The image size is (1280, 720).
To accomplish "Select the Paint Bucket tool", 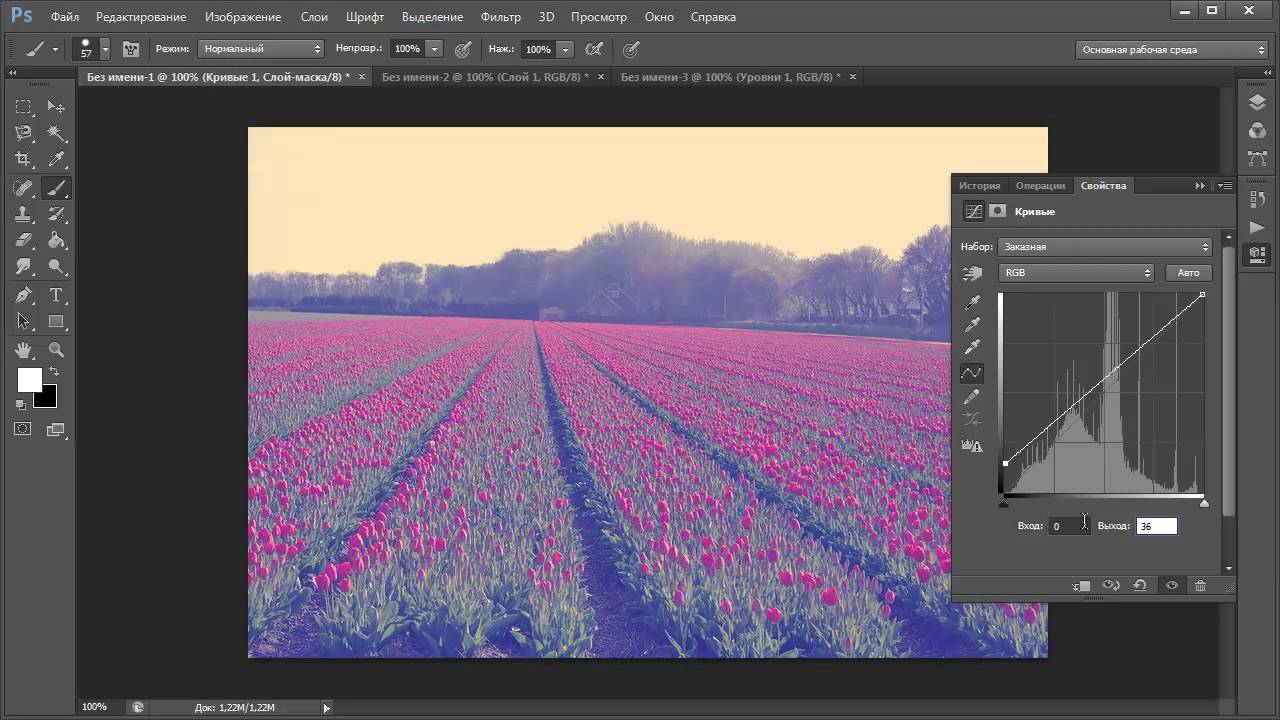I will tap(57, 241).
